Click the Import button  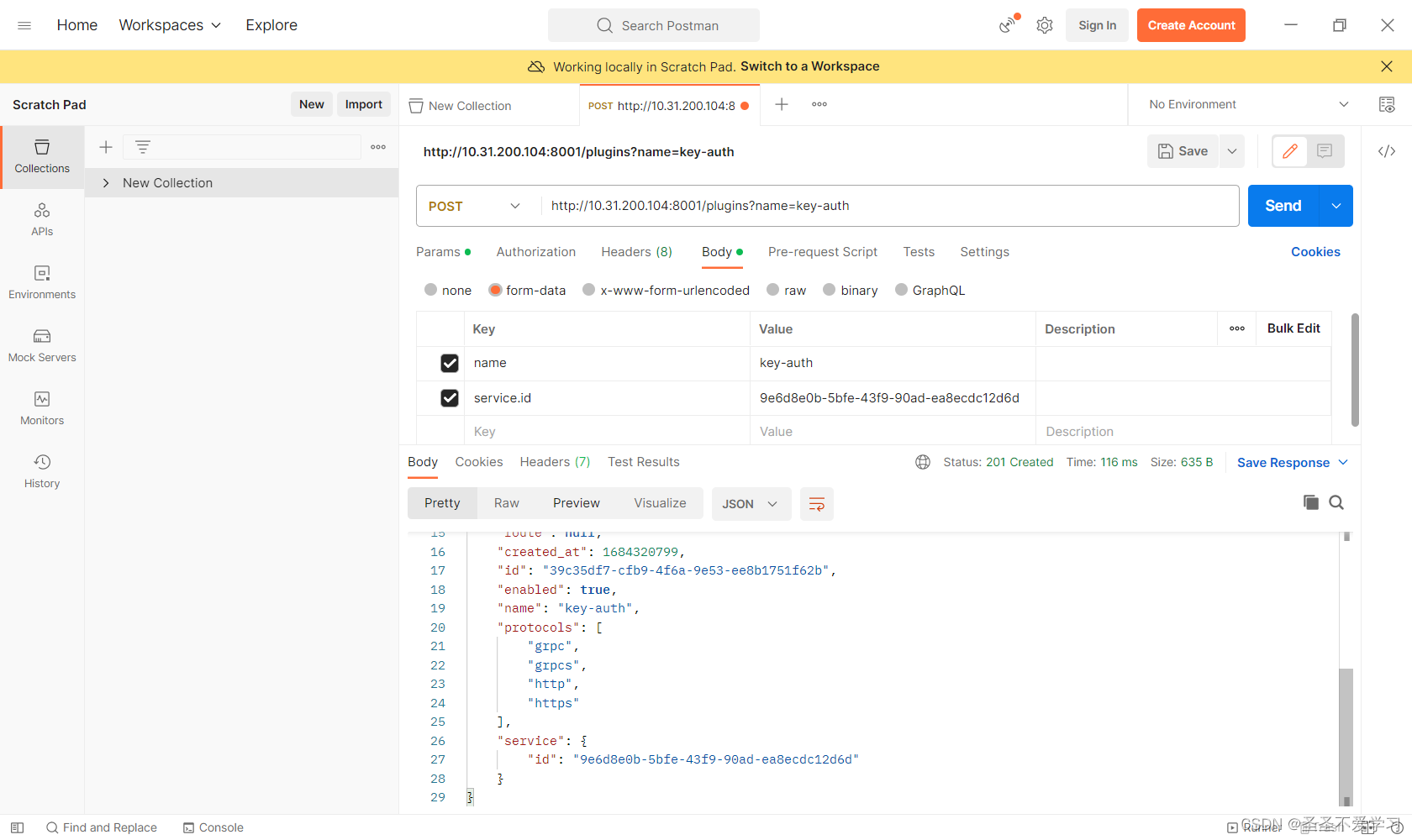(364, 104)
